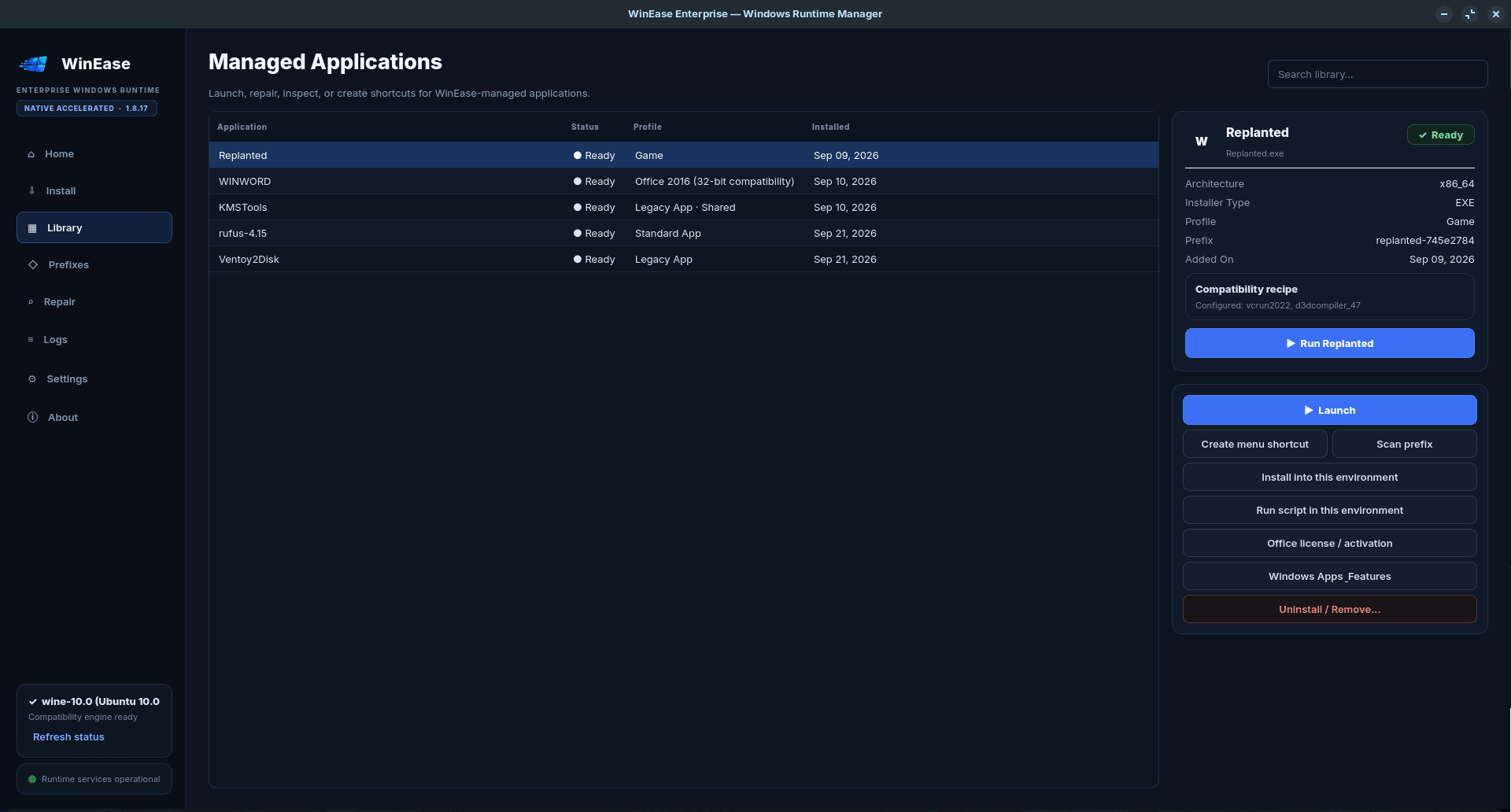Screen dimensions: 1511x812
Task: Click the Replanted app W icon
Action: (1202, 142)
